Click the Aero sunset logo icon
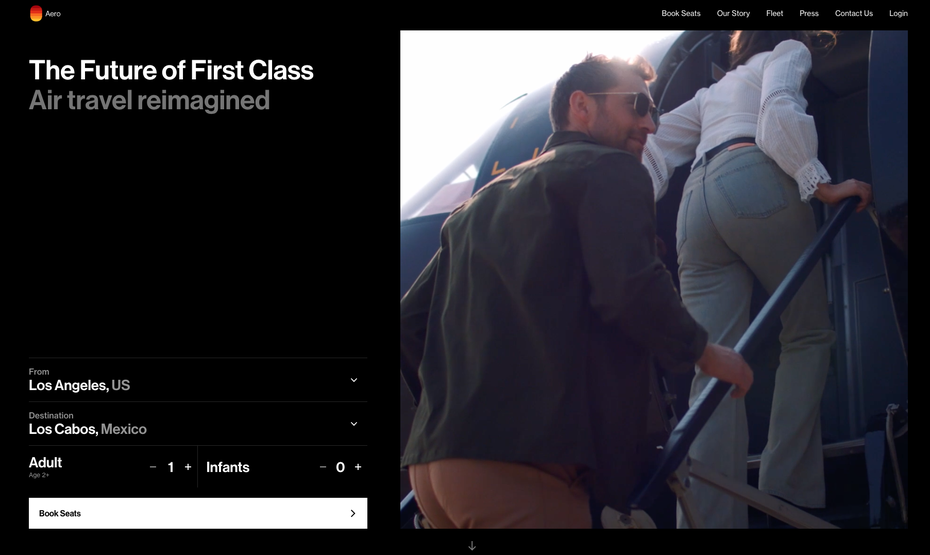 (36, 13)
